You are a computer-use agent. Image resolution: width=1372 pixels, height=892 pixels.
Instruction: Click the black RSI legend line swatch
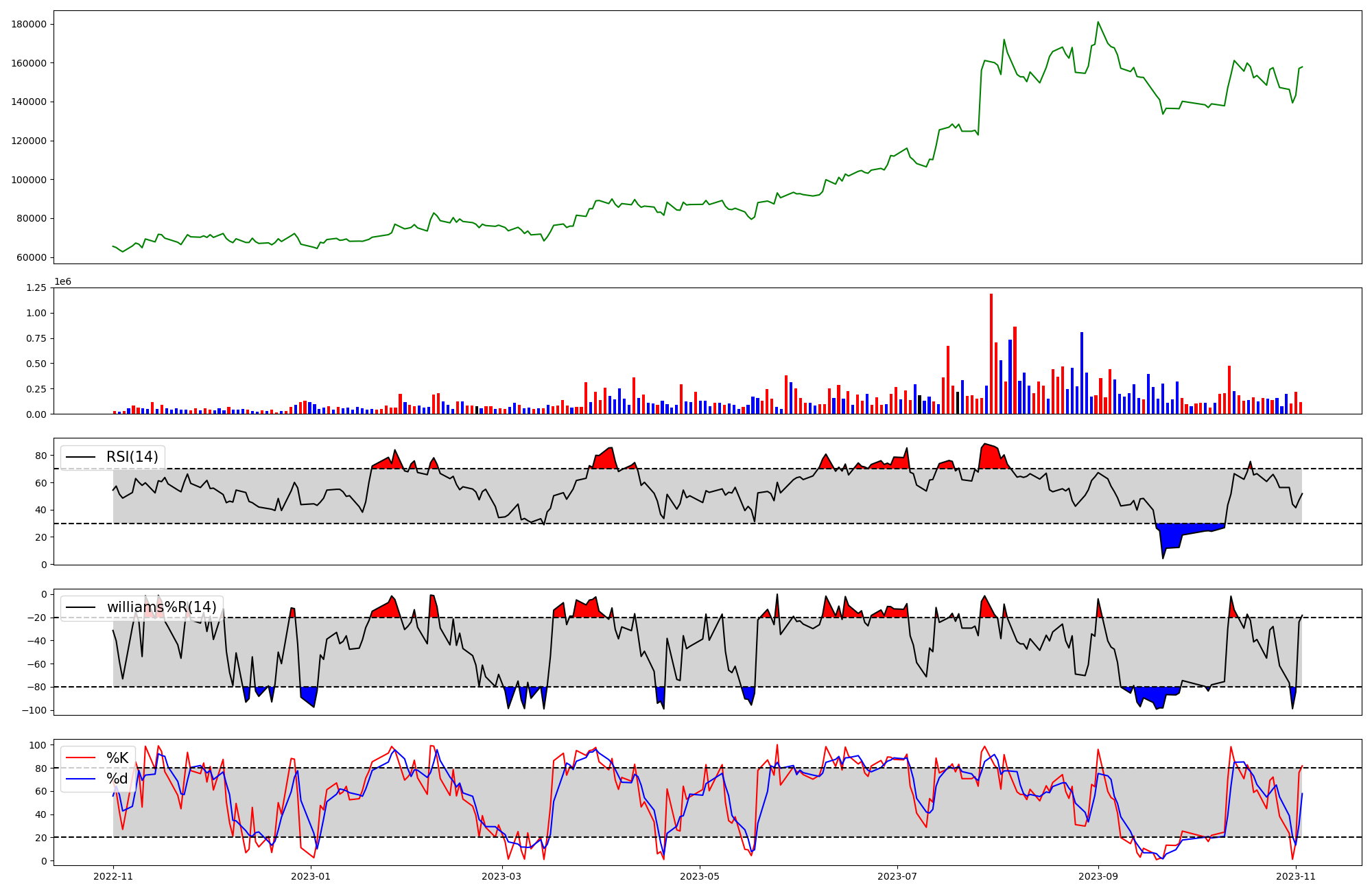click(80, 457)
